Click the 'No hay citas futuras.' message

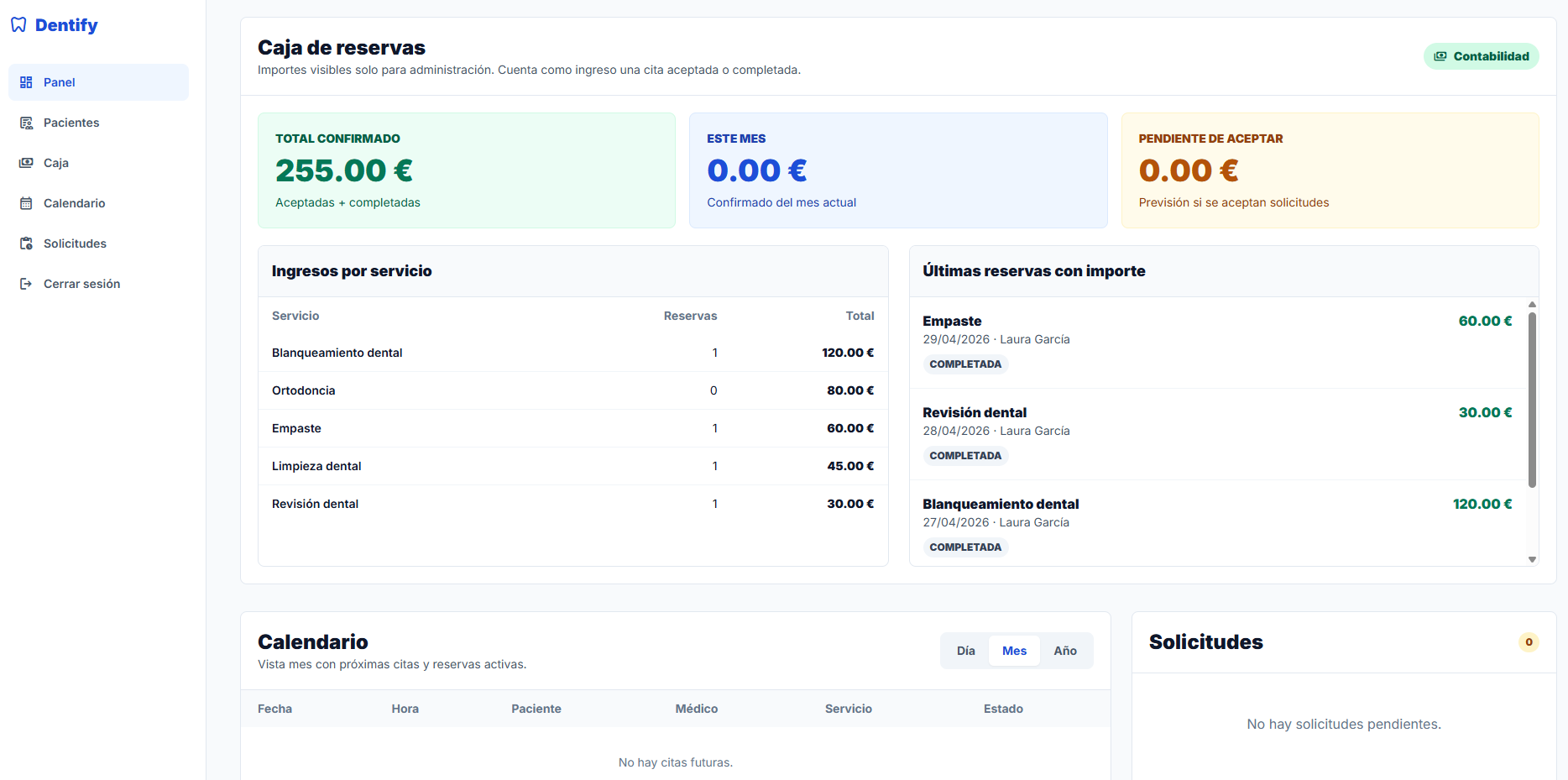676,762
